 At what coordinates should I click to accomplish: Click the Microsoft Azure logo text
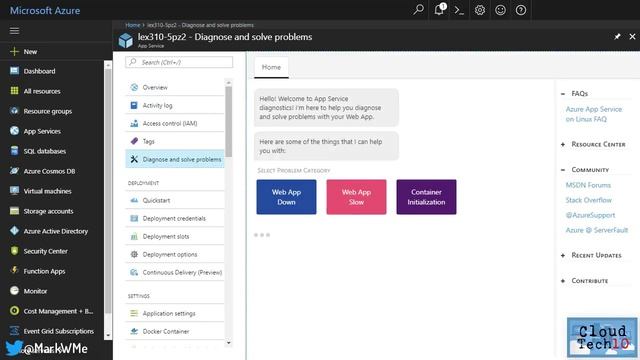(x=45, y=11)
